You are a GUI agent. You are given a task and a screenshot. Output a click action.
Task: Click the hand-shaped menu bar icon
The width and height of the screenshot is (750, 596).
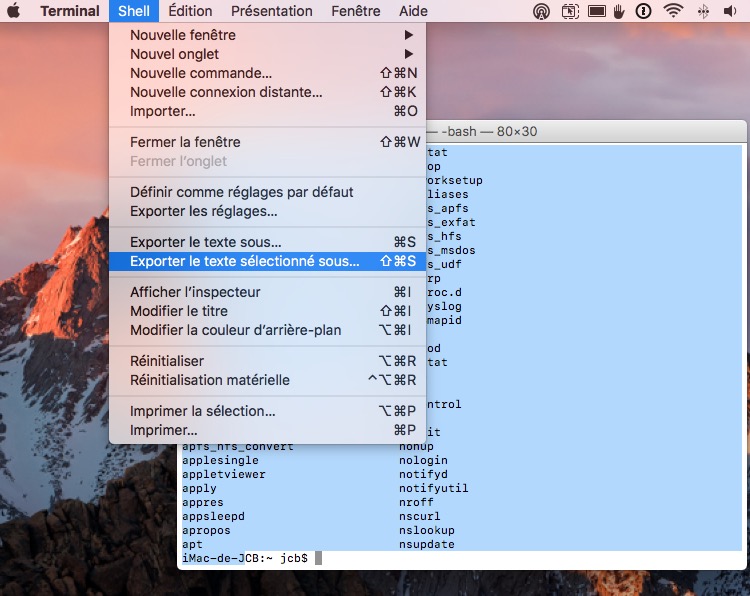[x=619, y=11]
